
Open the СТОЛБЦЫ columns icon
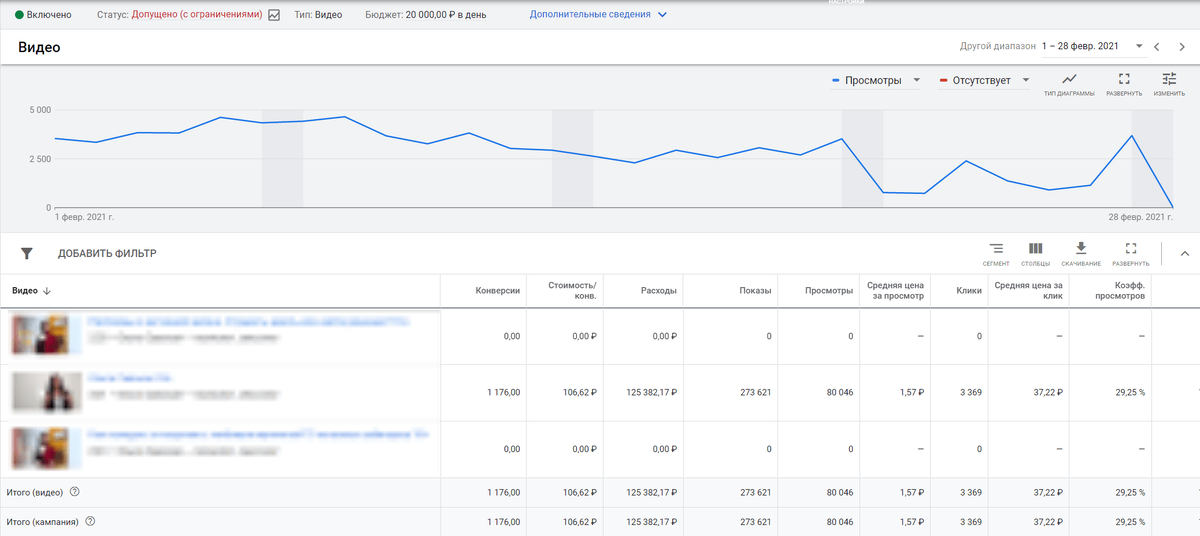[x=1035, y=249]
